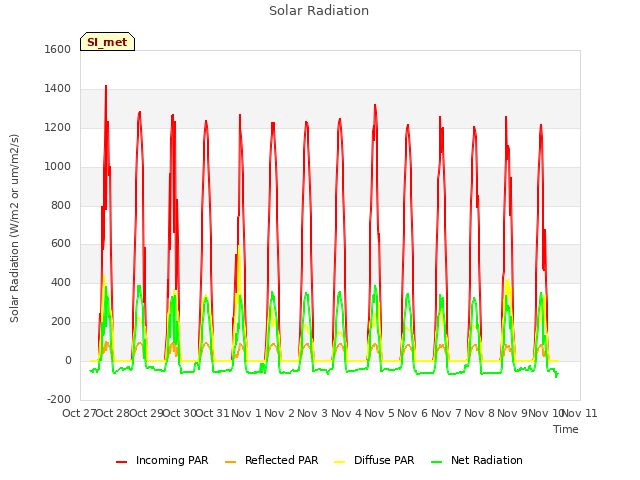Click the Nov 3 x-axis tick label
The image size is (640, 480).
coord(312,413)
